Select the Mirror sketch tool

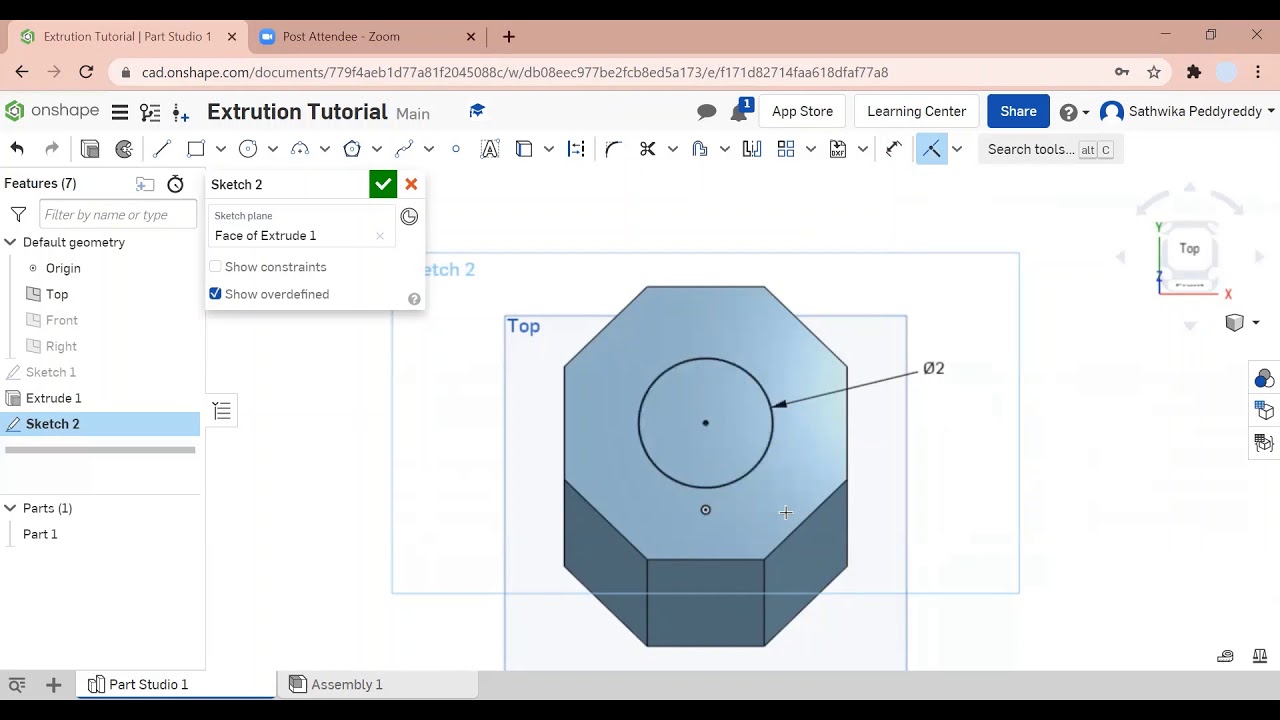tap(752, 149)
